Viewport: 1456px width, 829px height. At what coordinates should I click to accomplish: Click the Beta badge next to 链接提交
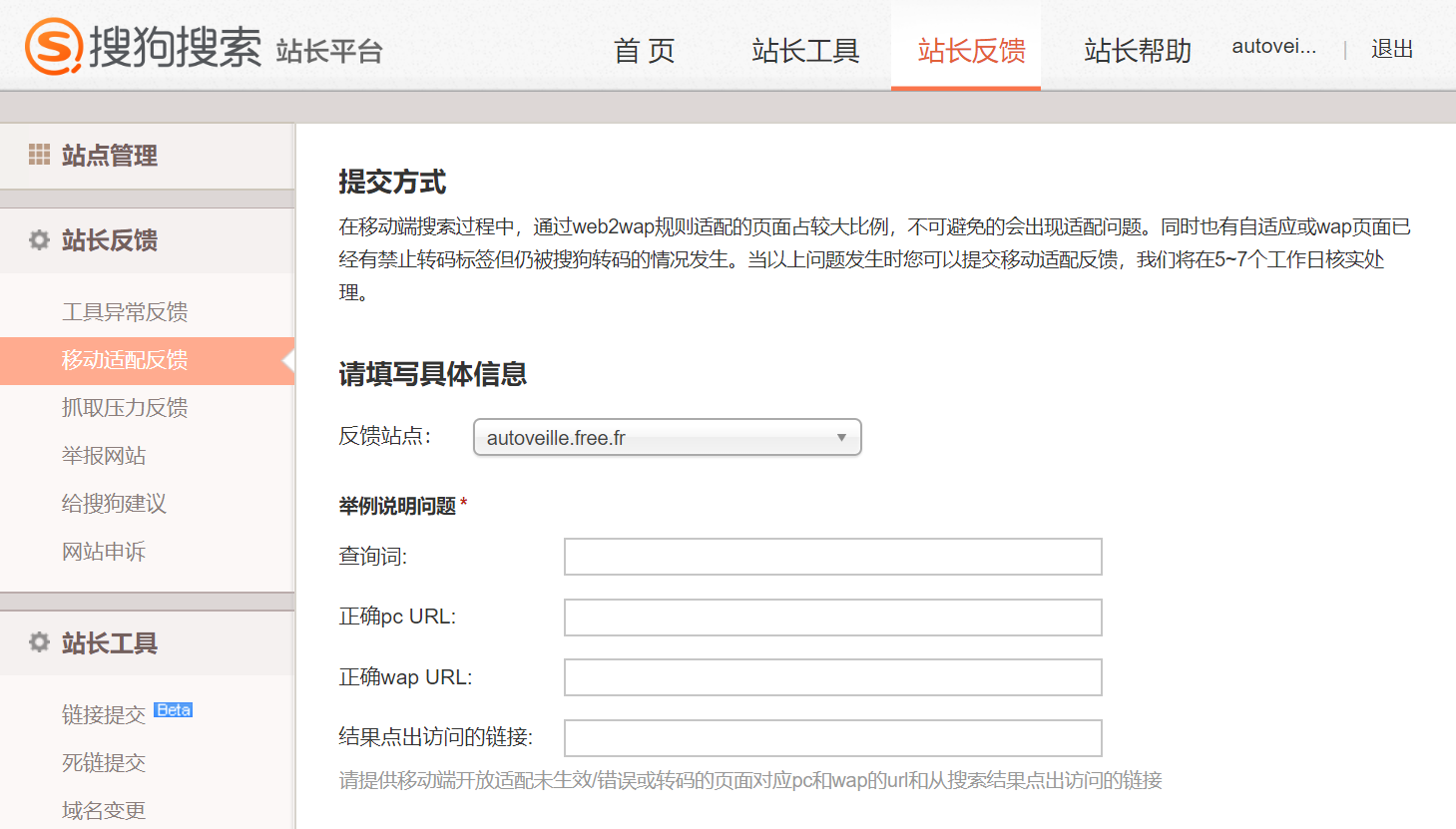(x=172, y=709)
